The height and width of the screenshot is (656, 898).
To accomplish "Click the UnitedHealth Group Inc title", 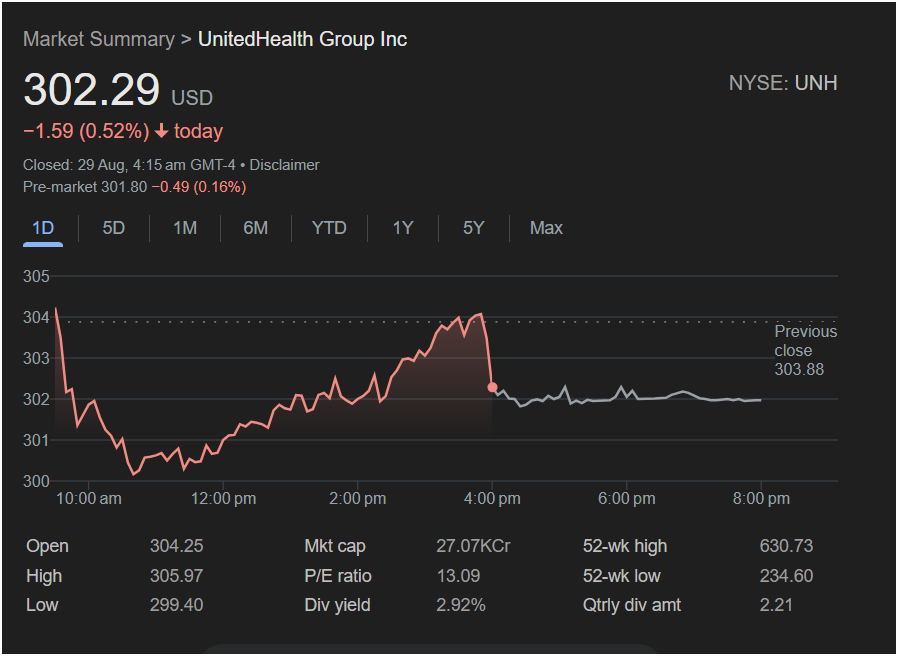I will coord(302,39).
